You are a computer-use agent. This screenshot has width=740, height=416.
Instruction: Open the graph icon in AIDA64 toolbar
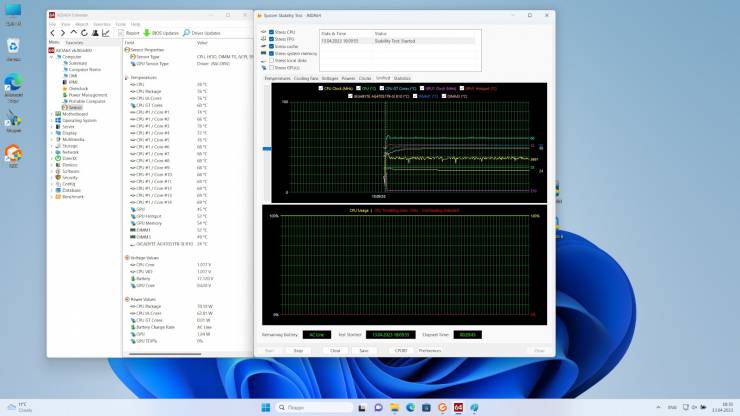tap(106, 33)
